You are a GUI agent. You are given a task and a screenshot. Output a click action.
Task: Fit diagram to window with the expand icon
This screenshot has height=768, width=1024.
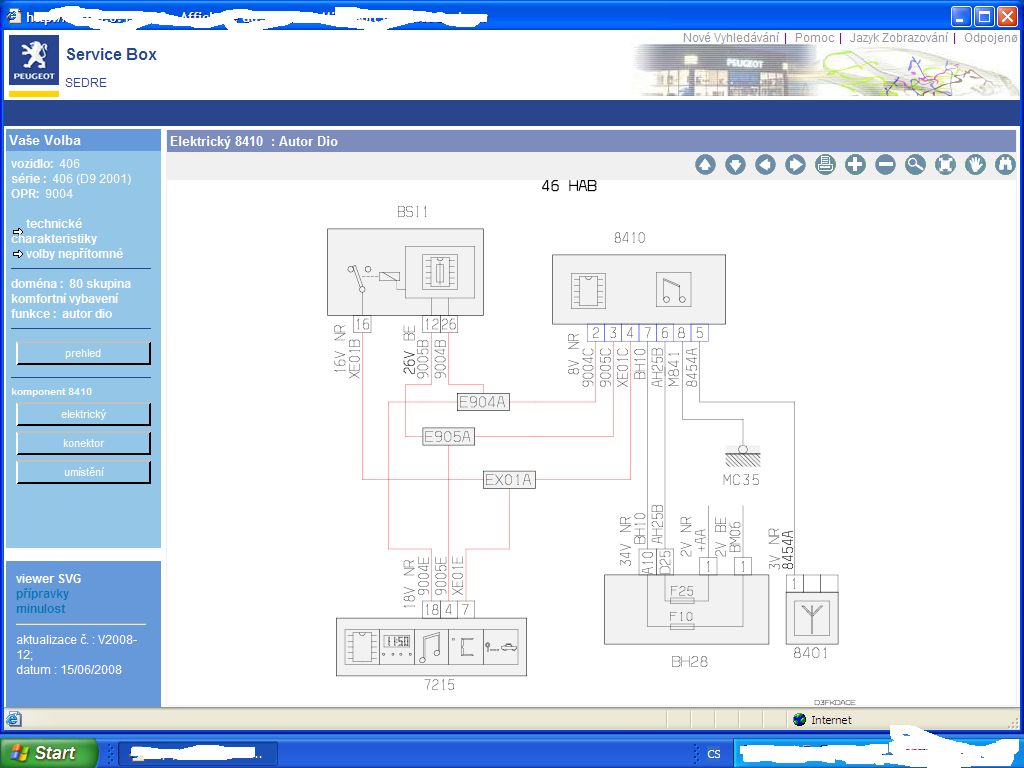click(x=945, y=165)
